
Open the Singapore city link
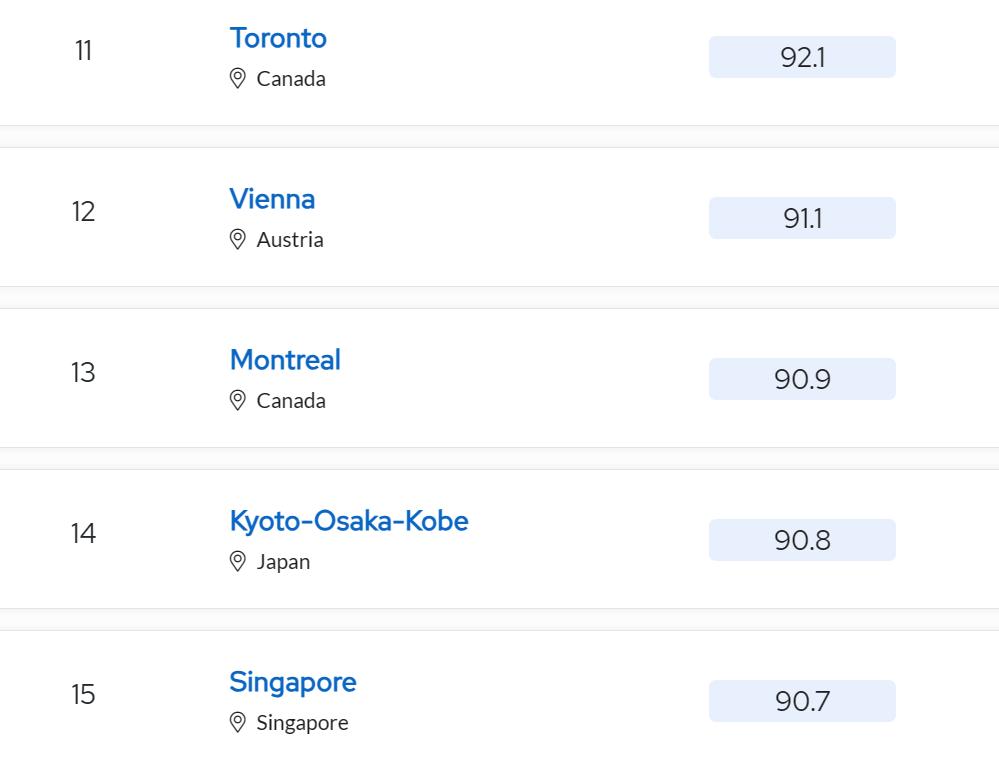point(293,682)
